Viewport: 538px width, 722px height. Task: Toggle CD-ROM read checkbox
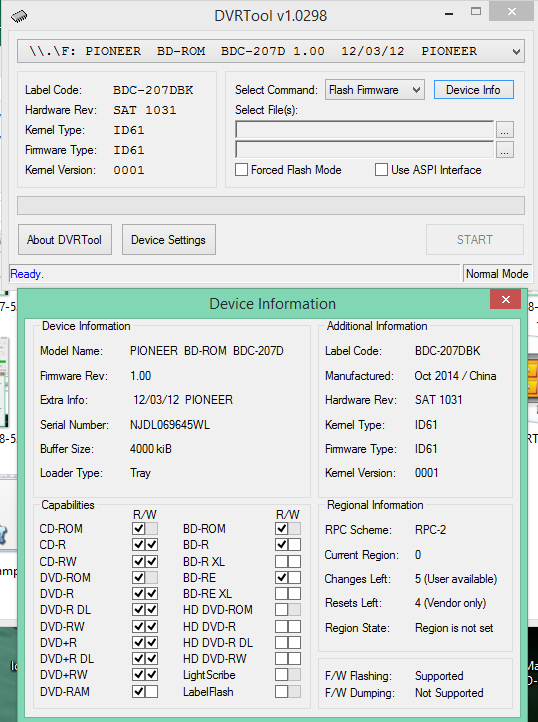click(139, 528)
